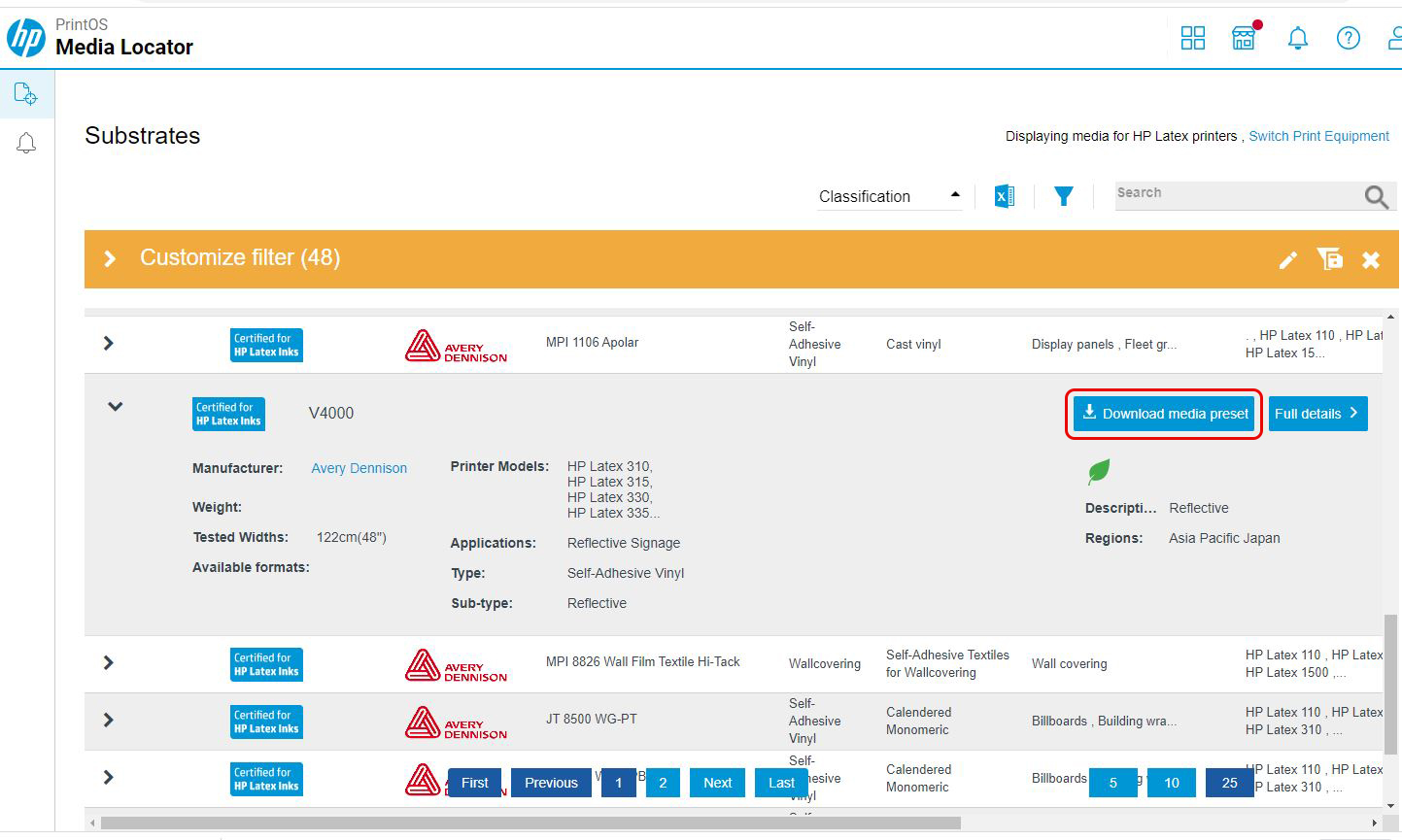Open the apps grid icon
The image size is (1402, 840).
tap(1192, 38)
